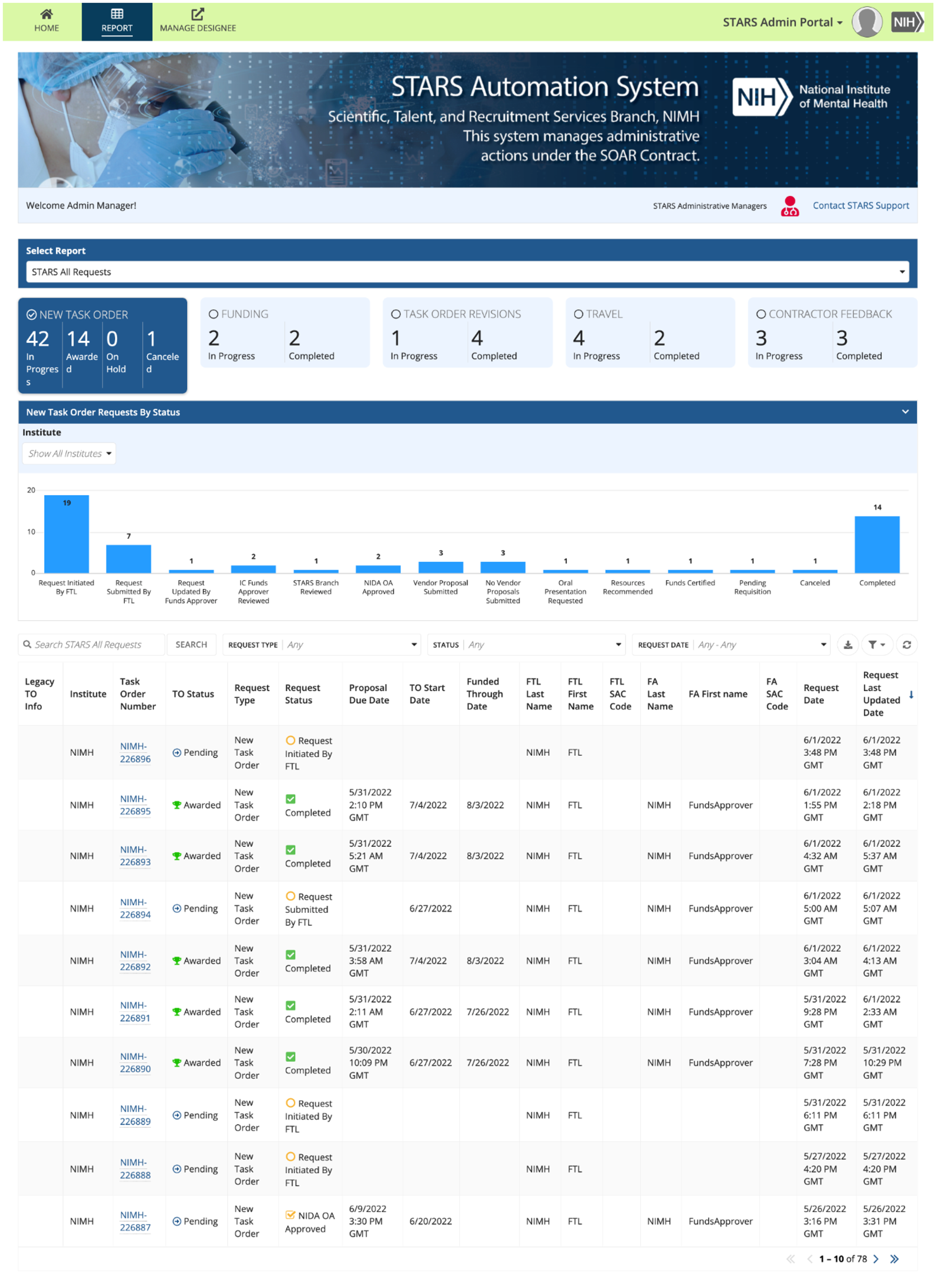Select the Travel category radio

click(578, 314)
